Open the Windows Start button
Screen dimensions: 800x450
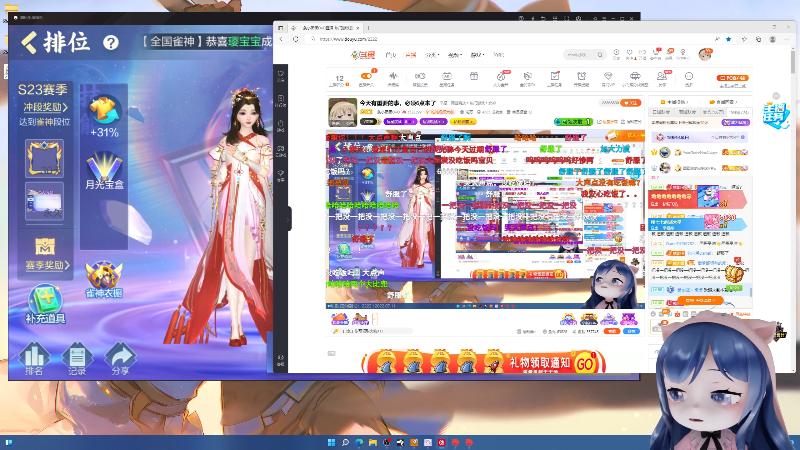pyautogui.click(x=331, y=442)
